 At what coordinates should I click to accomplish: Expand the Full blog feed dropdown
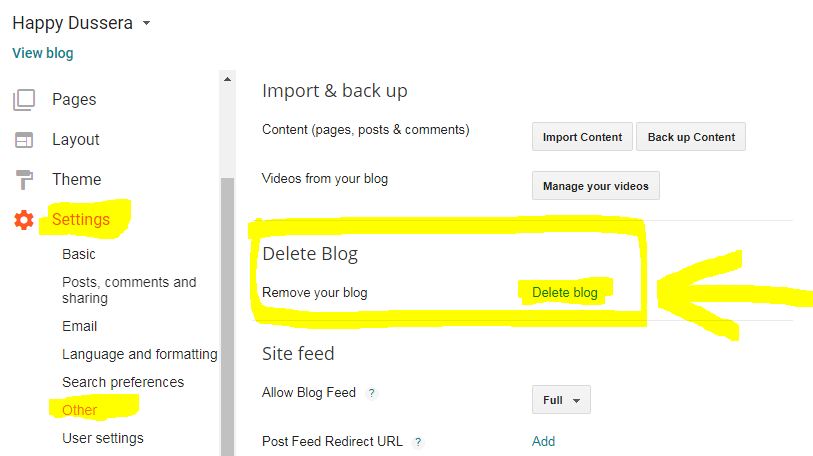pos(561,400)
